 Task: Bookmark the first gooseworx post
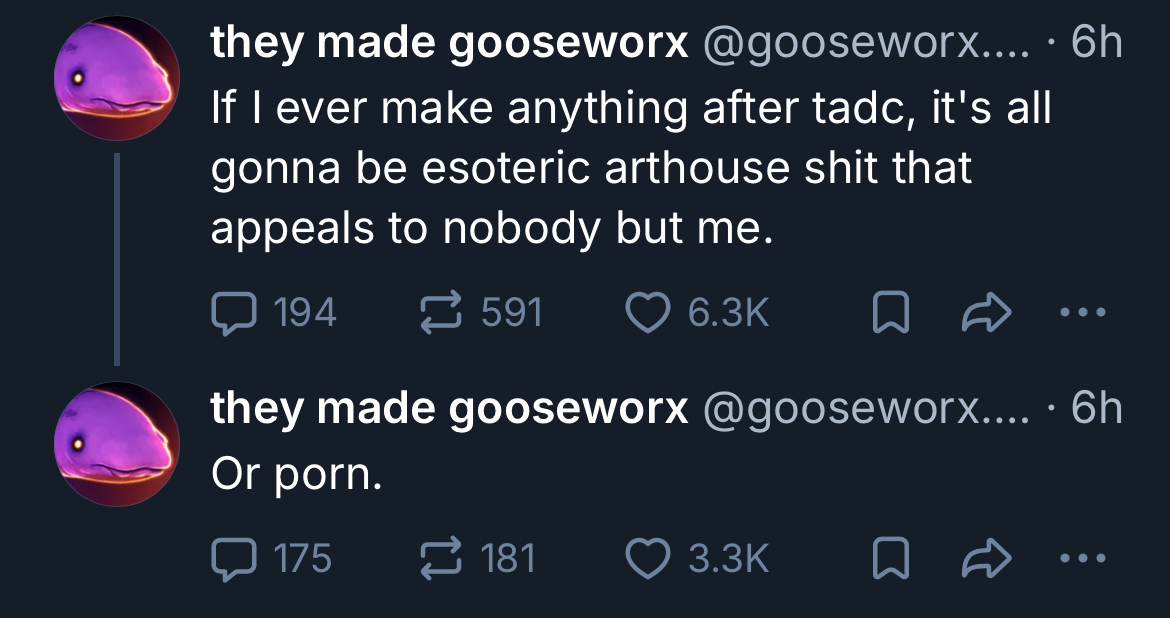click(x=891, y=313)
